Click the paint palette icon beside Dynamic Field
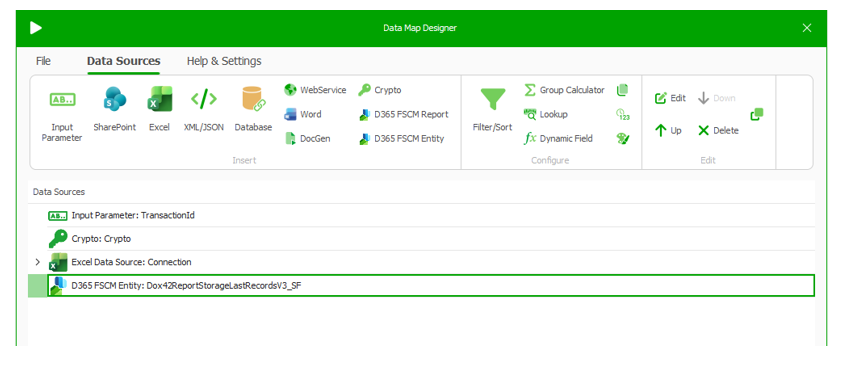The image size is (844, 365). (x=623, y=139)
